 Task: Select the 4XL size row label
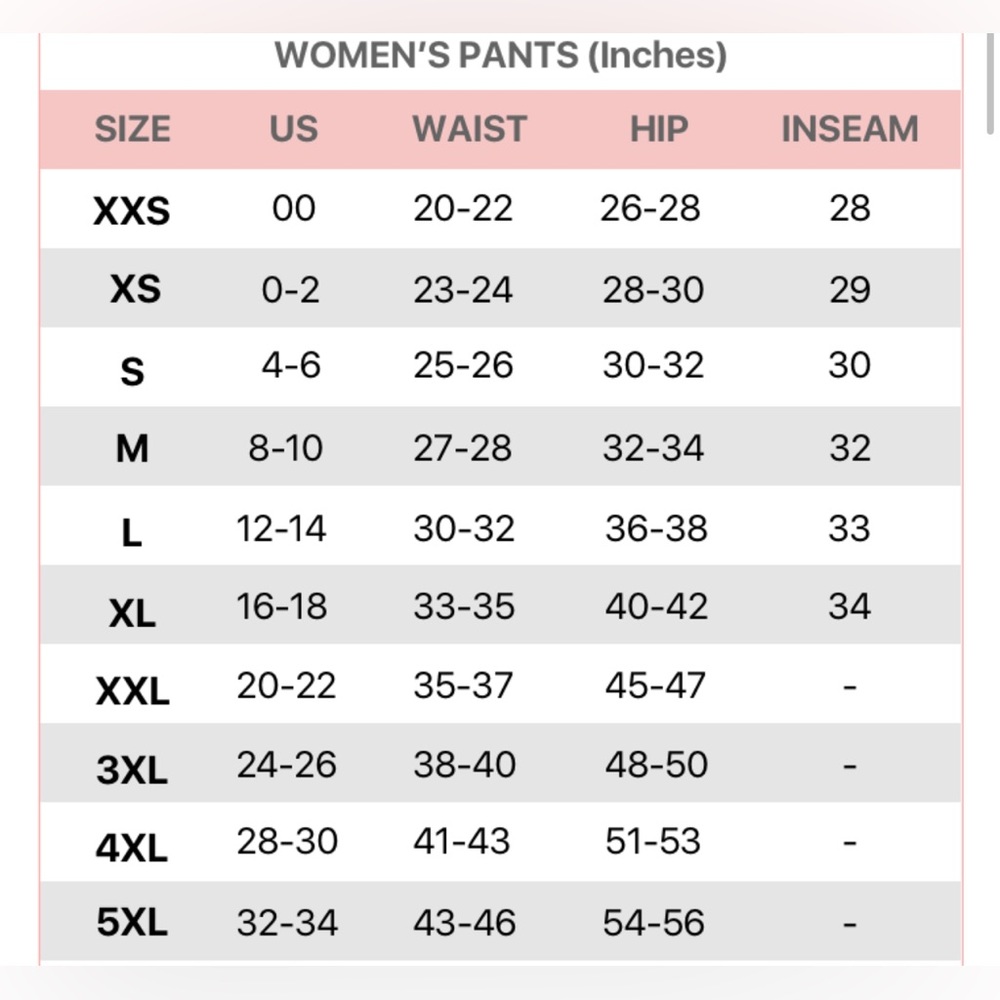tap(132, 848)
